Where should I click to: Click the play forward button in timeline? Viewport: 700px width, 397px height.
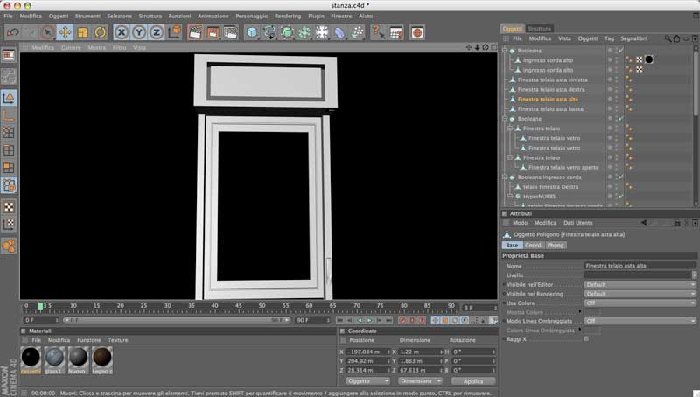(x=369, y=320)
